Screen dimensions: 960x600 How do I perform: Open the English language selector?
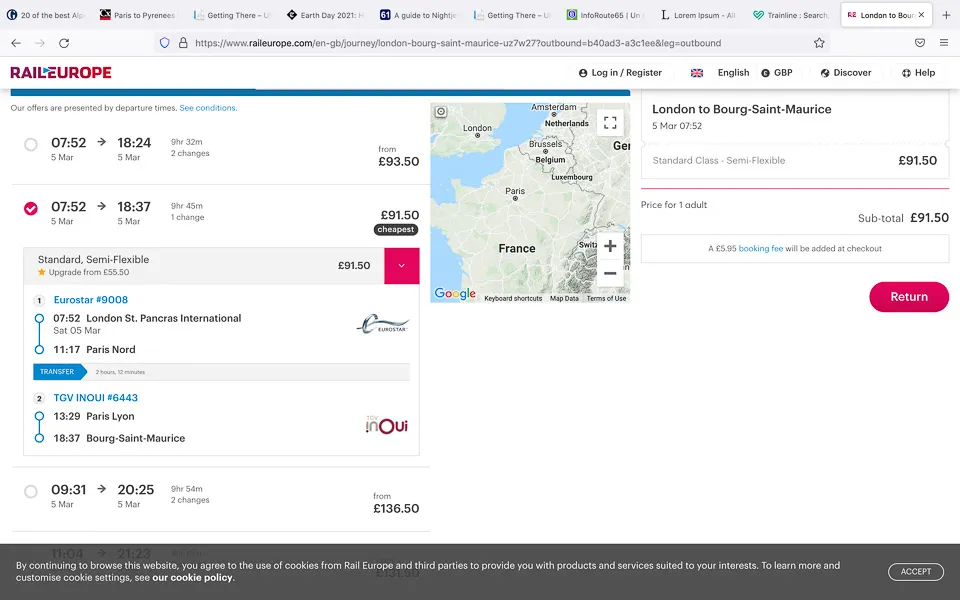tap(733, 73)
